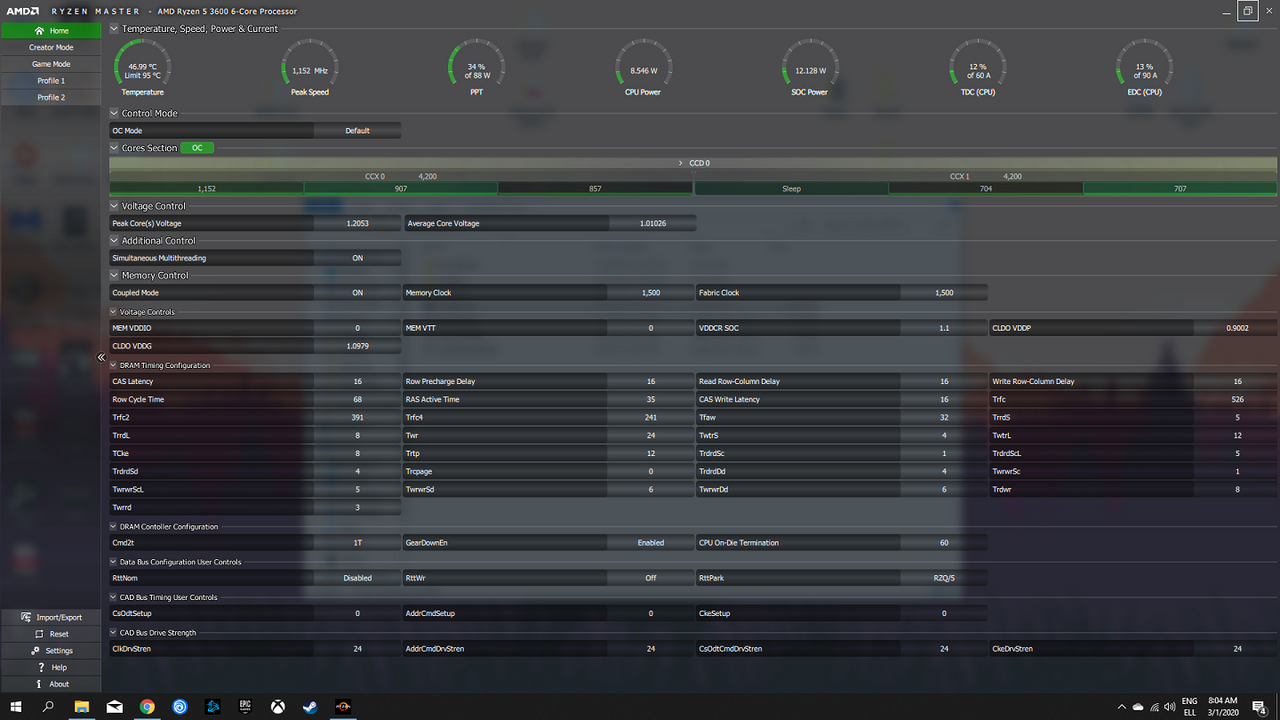Switch to Game Mode
This screenshot has width=1280, height=720.
click(51, 64)
